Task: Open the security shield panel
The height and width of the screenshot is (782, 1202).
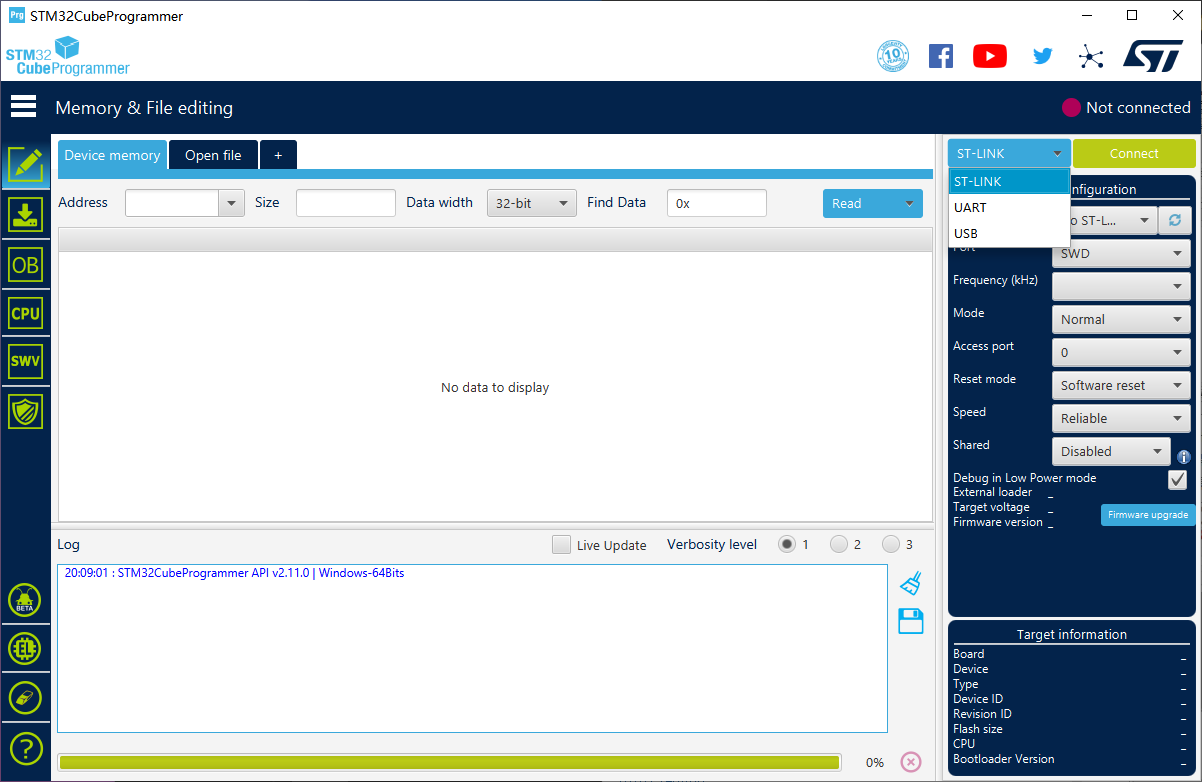Action: click(x=25, y=411)
